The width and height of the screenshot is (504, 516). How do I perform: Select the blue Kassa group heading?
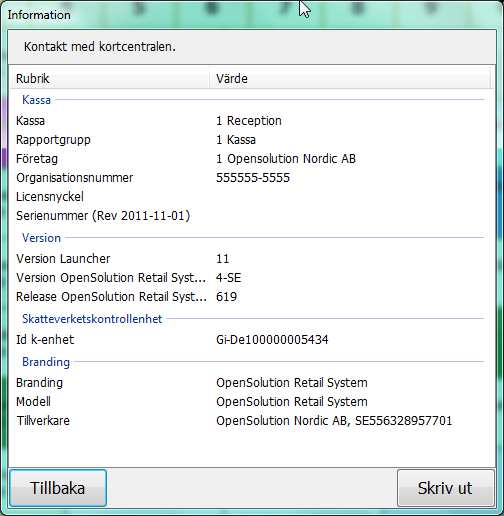tap(36, 100)
